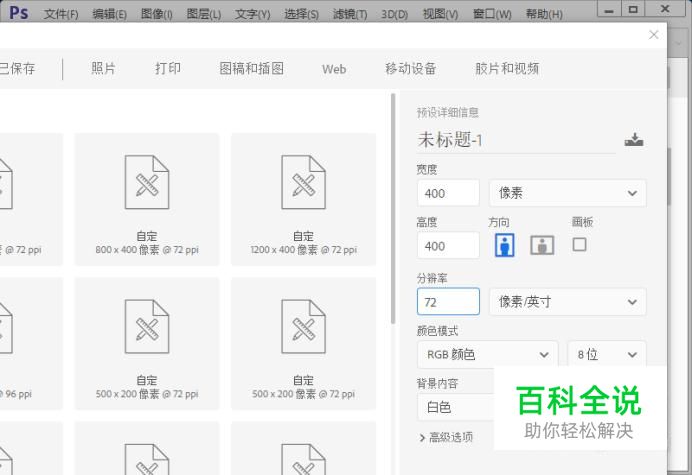Open the 图像(I) menu
692x475 pixels.
(x=156, y=14)
